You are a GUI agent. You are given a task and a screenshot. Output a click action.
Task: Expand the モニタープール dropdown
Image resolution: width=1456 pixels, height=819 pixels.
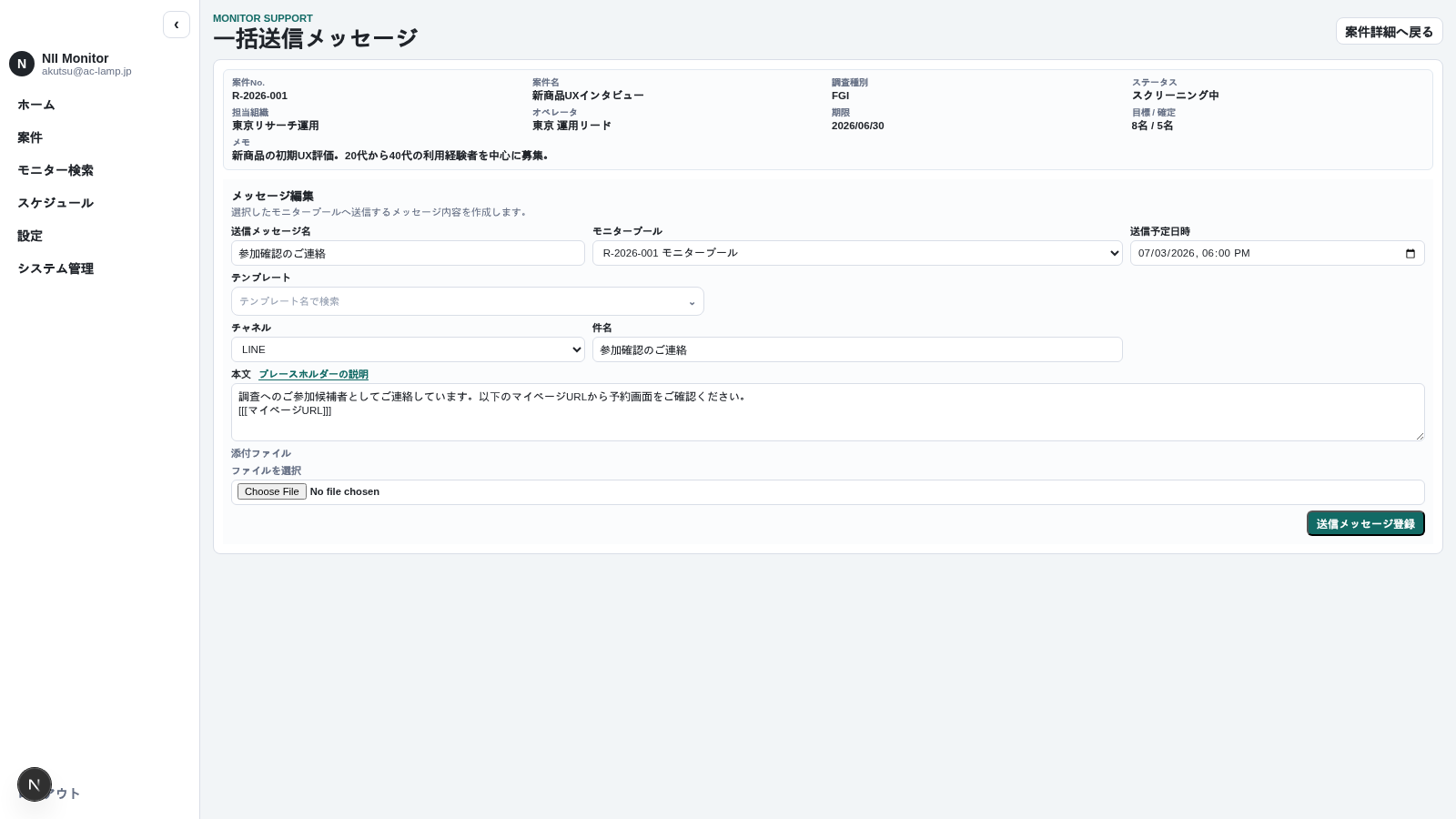[x=857, y=253]
